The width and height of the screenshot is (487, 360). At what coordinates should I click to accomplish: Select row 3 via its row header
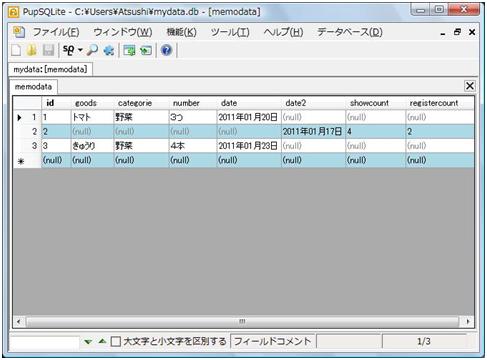27,146
